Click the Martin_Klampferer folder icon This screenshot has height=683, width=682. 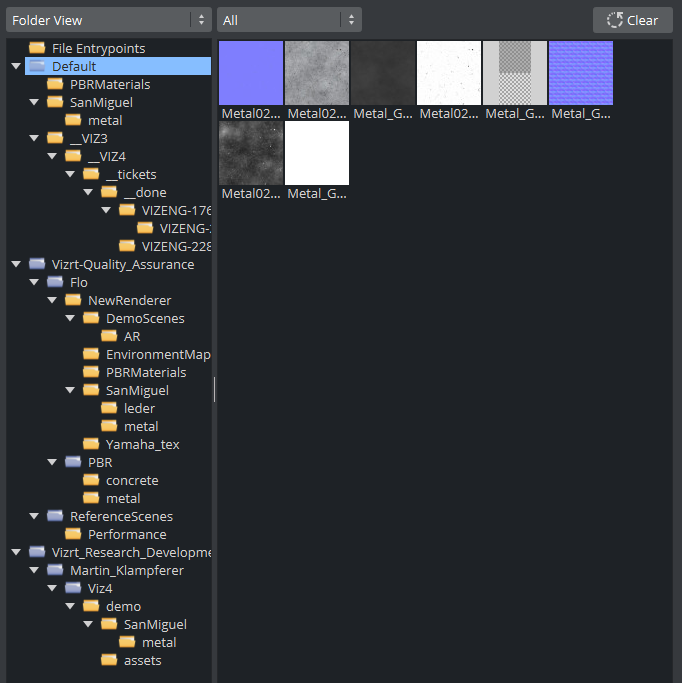(x=55, y=570)
